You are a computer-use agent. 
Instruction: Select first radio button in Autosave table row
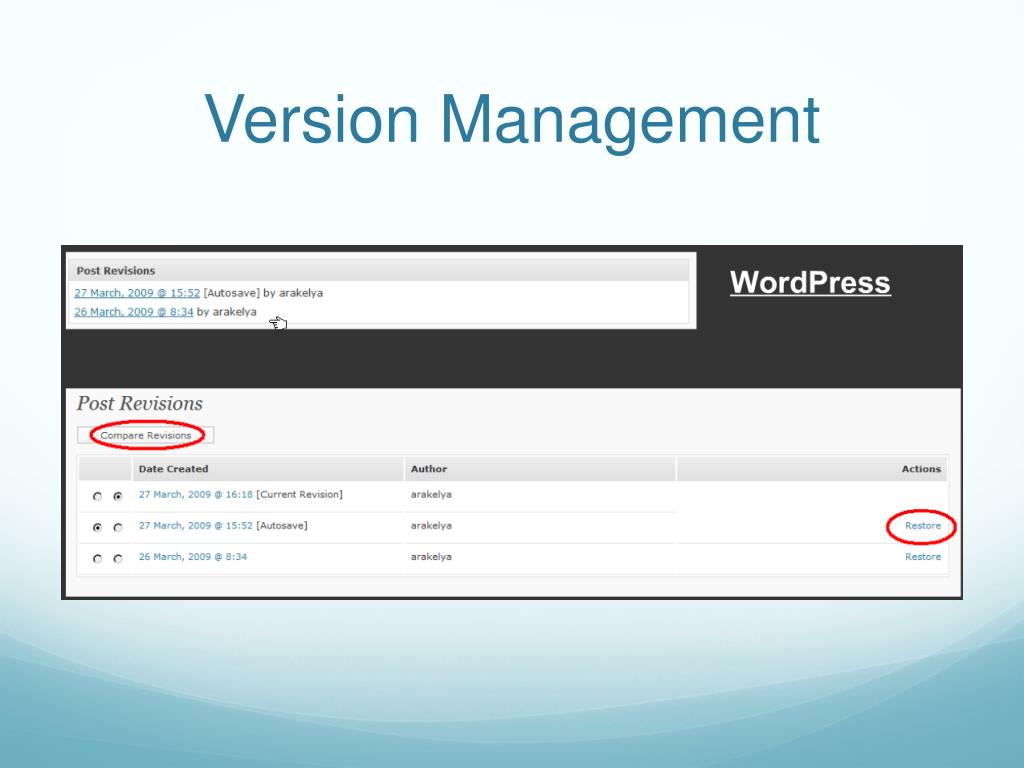97,527
